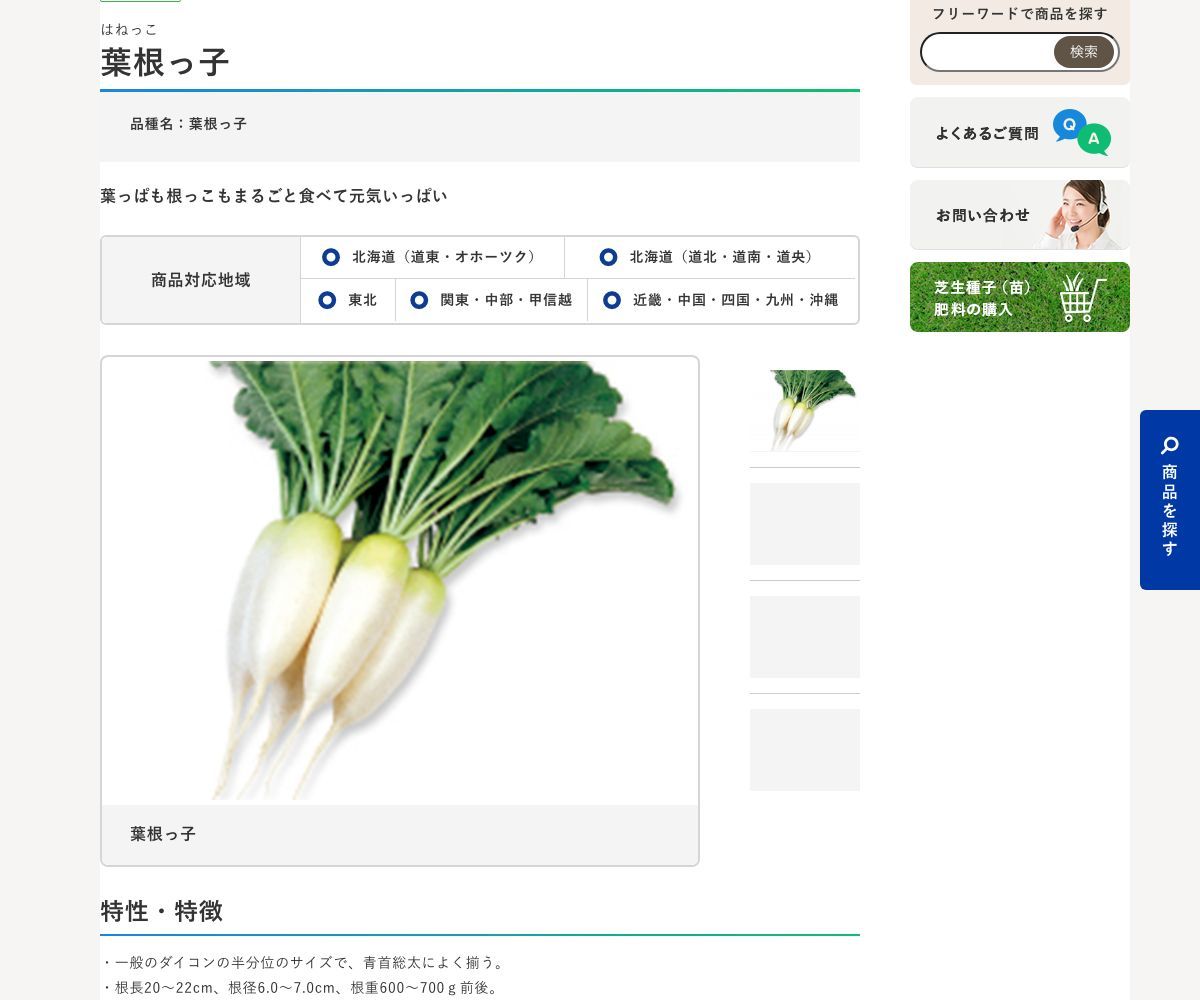Click the main 葉根っ子 radish image
1200x1000 pixels.
coord(400,580)
